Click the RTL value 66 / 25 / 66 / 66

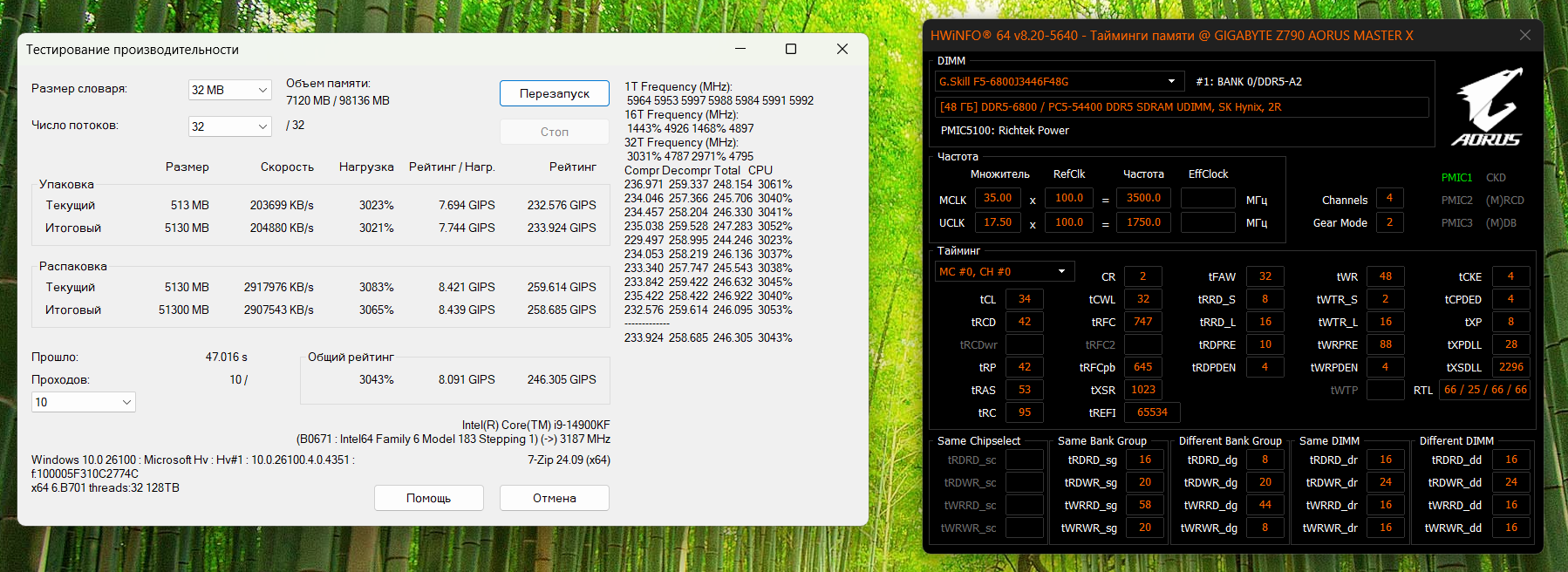[1485, 390]
